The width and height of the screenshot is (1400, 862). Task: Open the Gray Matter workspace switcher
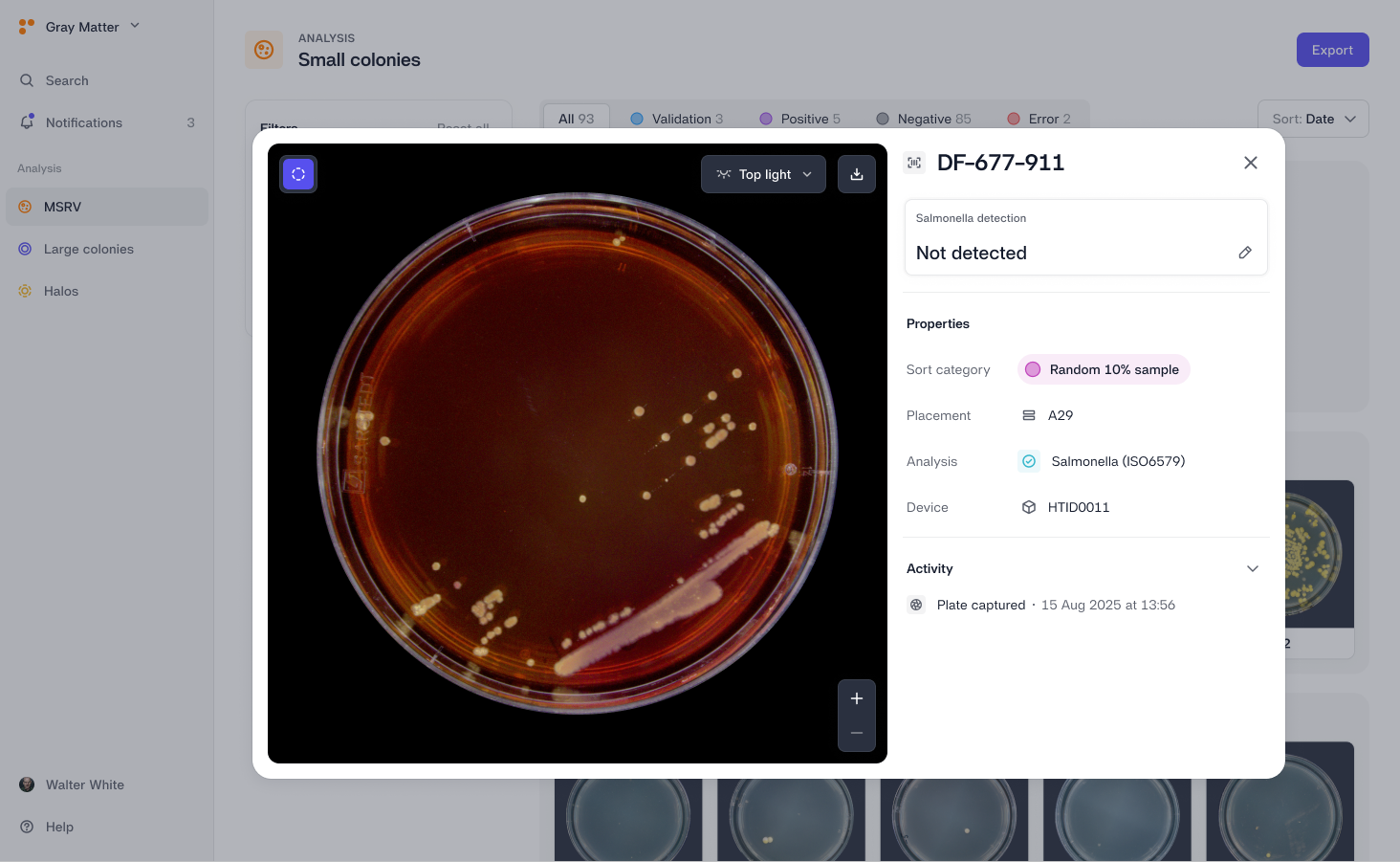click(80, 27)
